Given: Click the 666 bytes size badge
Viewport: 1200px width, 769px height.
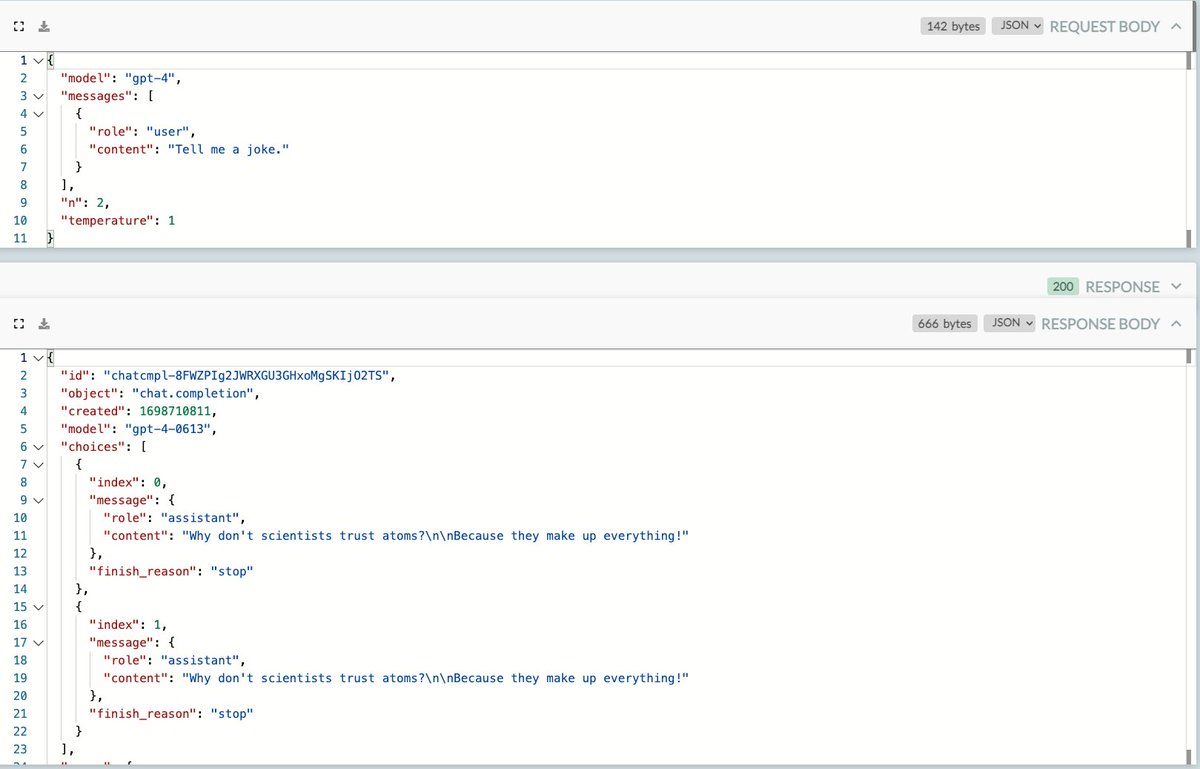Looking at the screenshot, I should point(945,323).
